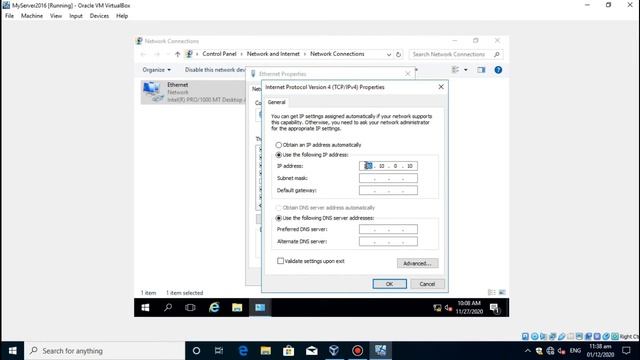Viewport: 640px width, 360px height.
Task: Open Microsoft Edge on host taskbar
Action: (243, 351)
